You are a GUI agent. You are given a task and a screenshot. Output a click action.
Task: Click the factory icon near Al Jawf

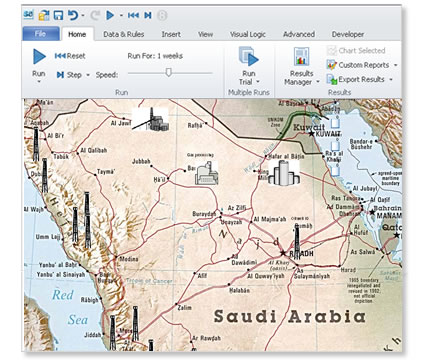click(x=150, y=119)
